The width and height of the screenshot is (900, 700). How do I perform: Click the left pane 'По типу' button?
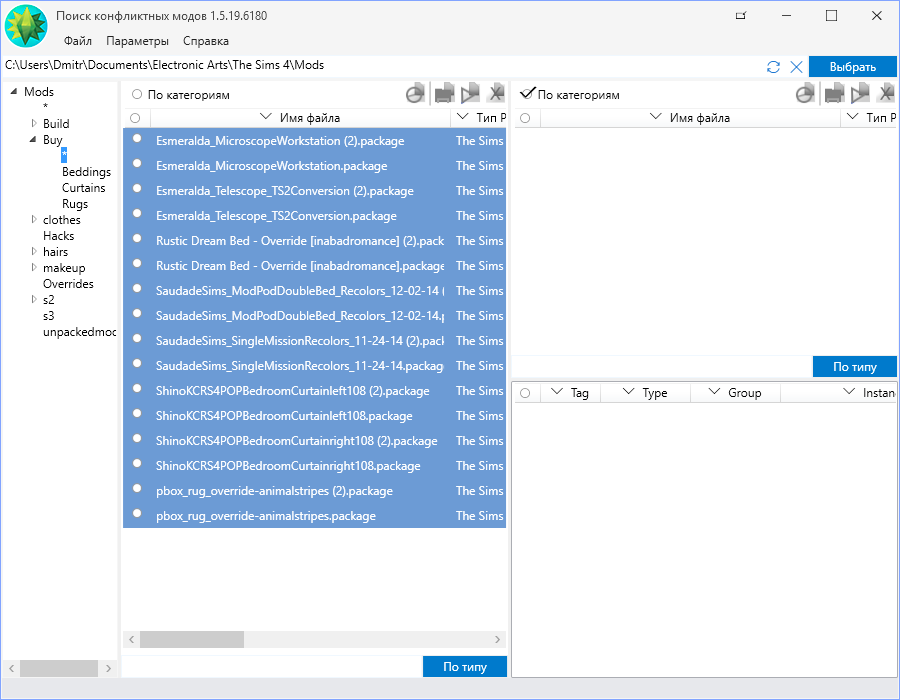tap(464, 667)
